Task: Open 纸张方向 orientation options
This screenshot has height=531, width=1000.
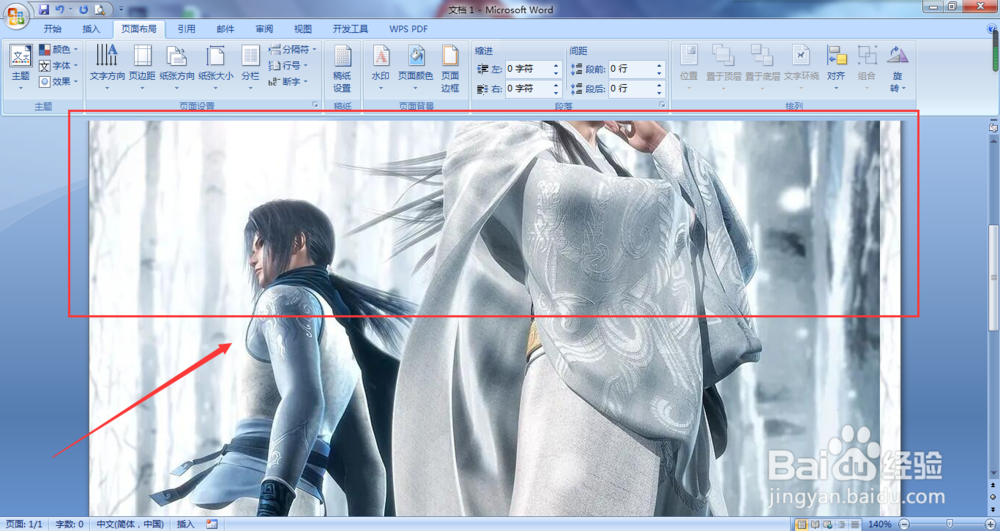Action: [x=177, y=67]
